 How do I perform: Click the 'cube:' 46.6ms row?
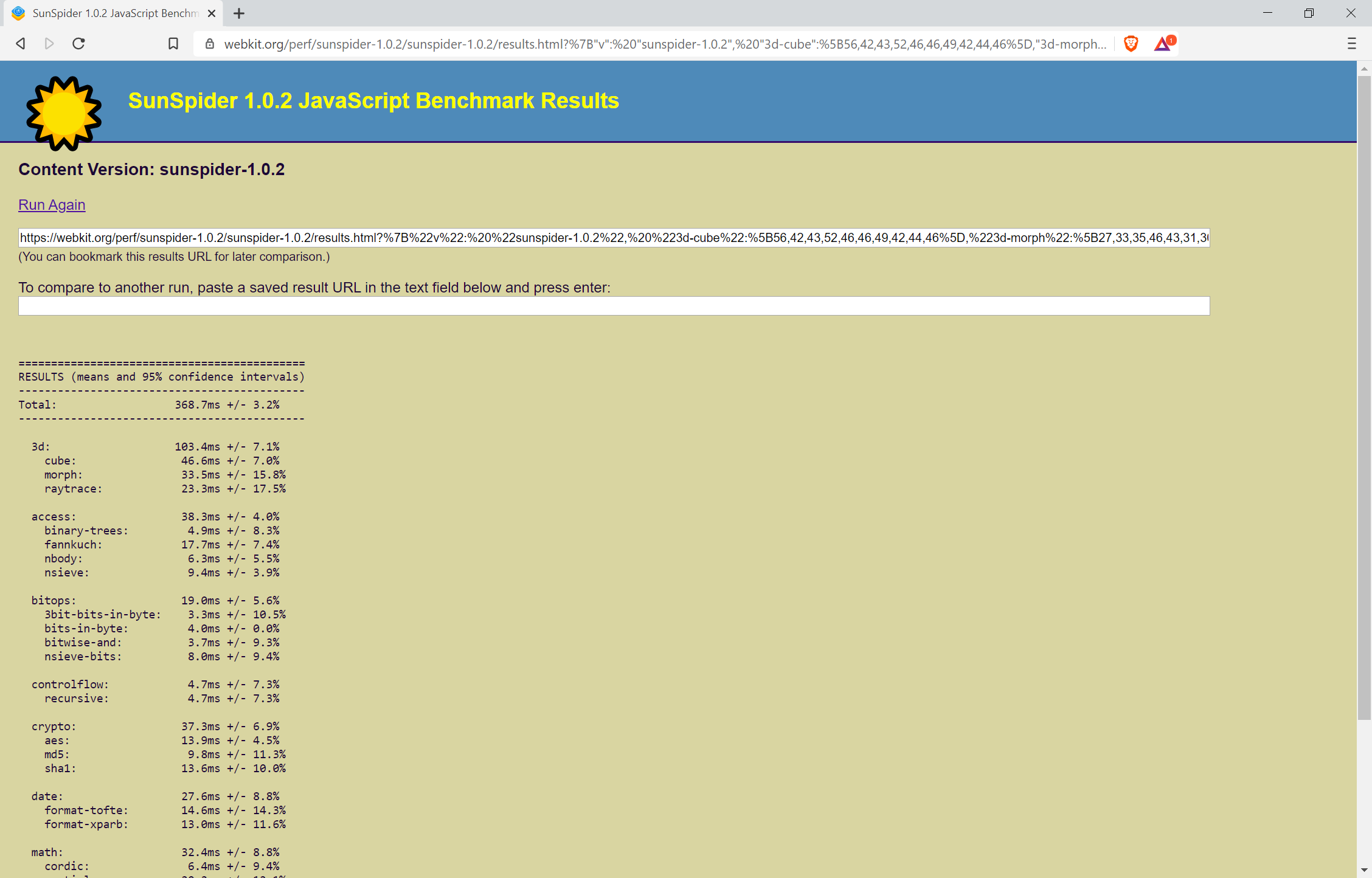(162, 461)
